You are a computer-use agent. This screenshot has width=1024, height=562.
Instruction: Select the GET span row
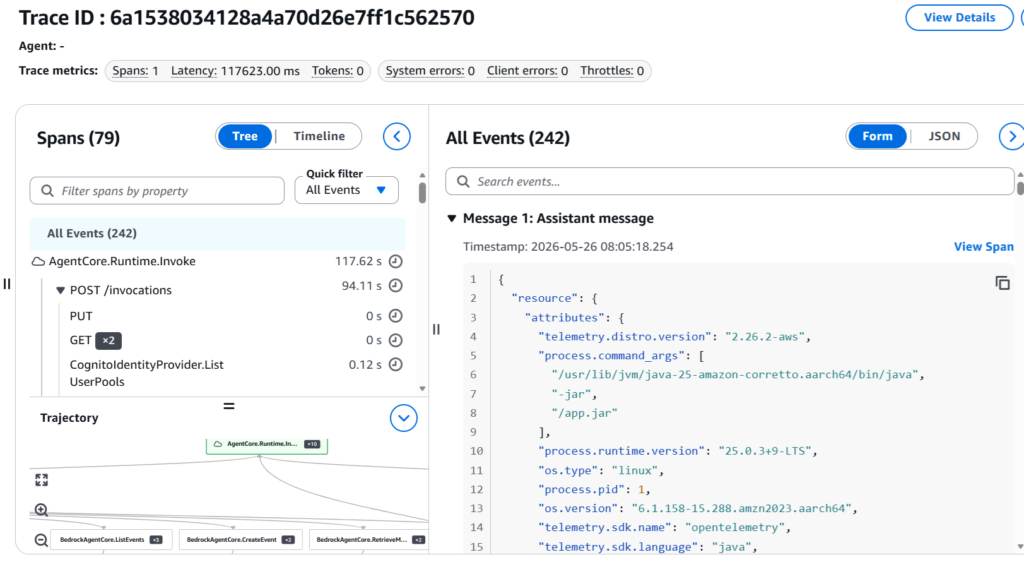point(80,340)
